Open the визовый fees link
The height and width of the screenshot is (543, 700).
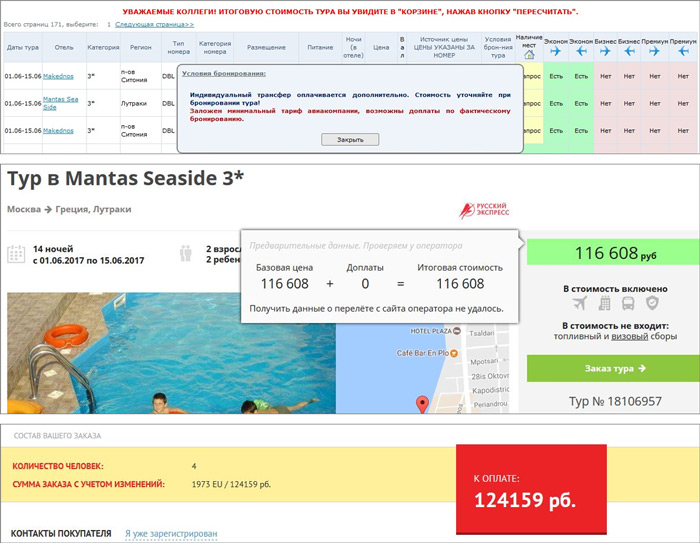click(629, 336)
